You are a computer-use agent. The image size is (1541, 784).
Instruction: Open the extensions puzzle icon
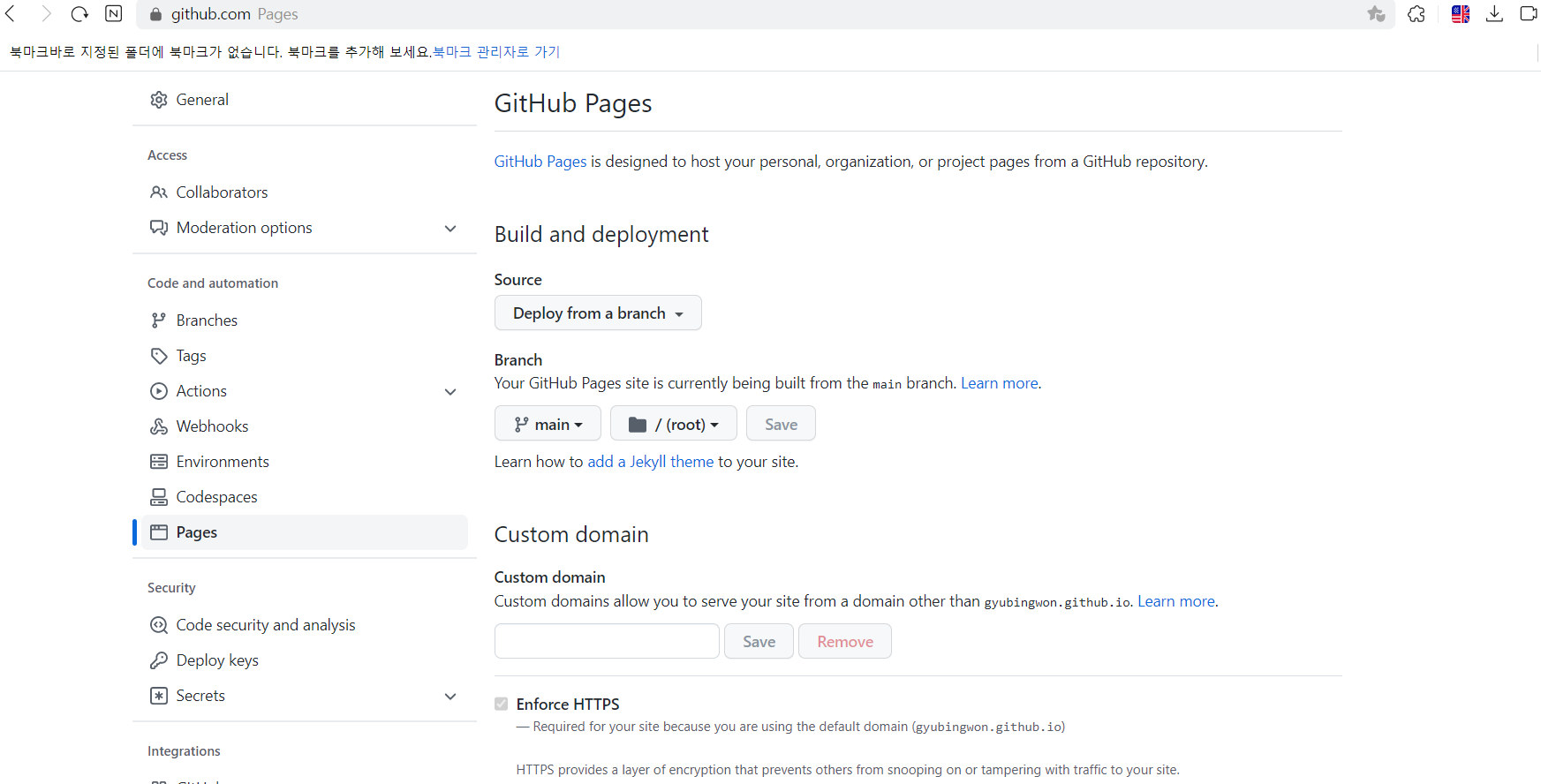[x=1416, y=14]
